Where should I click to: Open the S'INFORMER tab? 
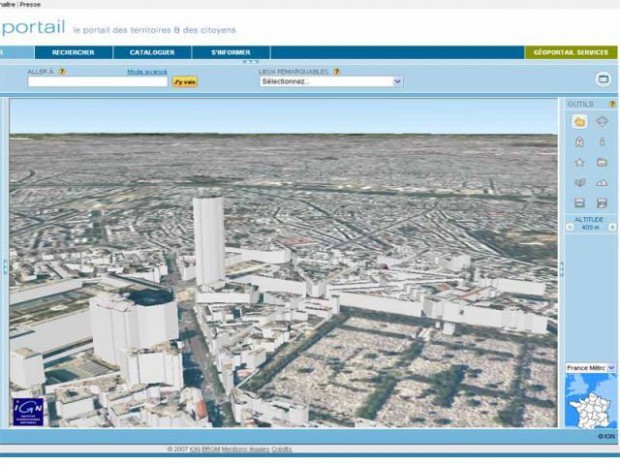click(x=231, y=52)
